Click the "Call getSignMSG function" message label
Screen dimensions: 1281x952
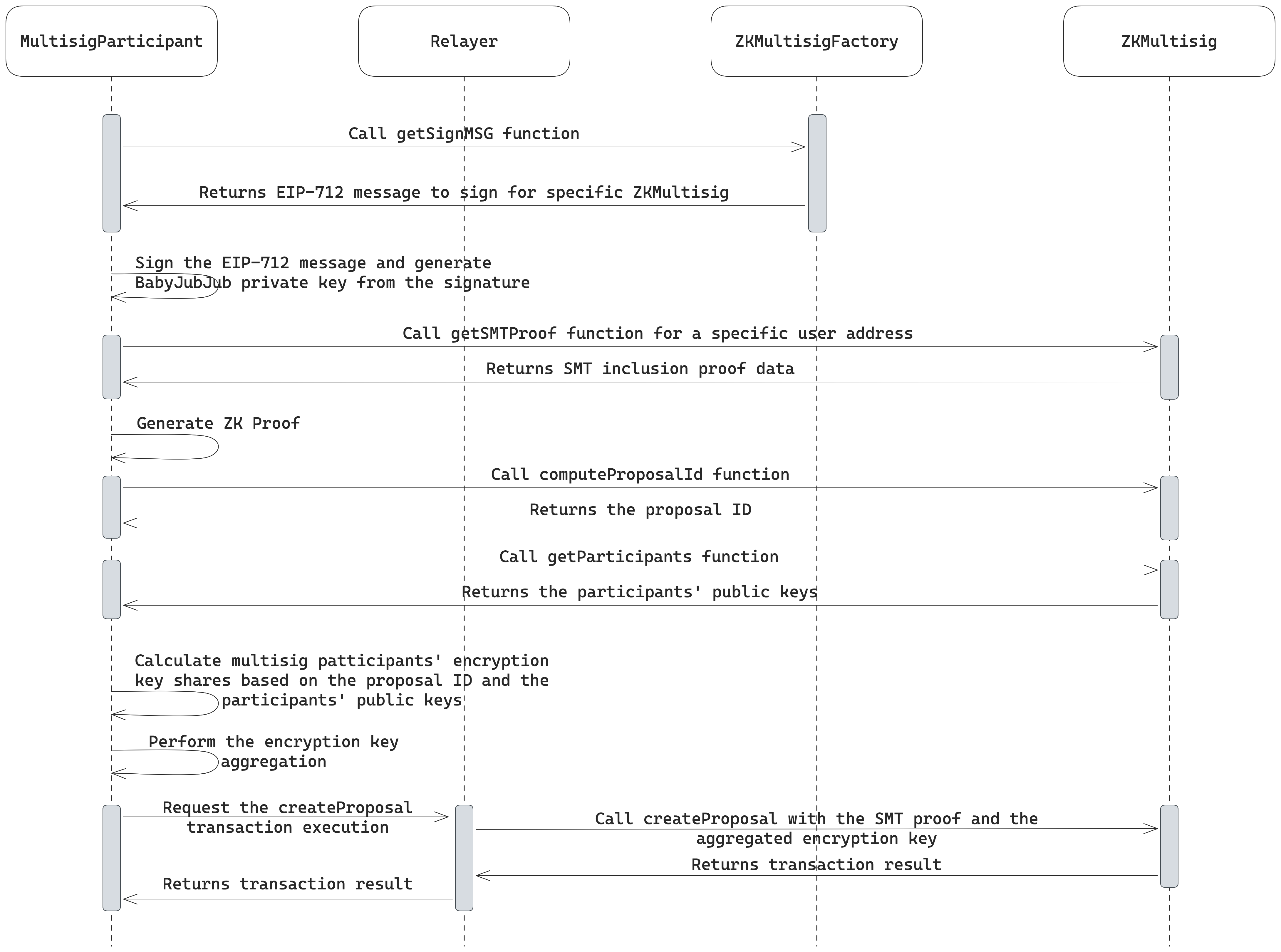(x=463, y=134)
